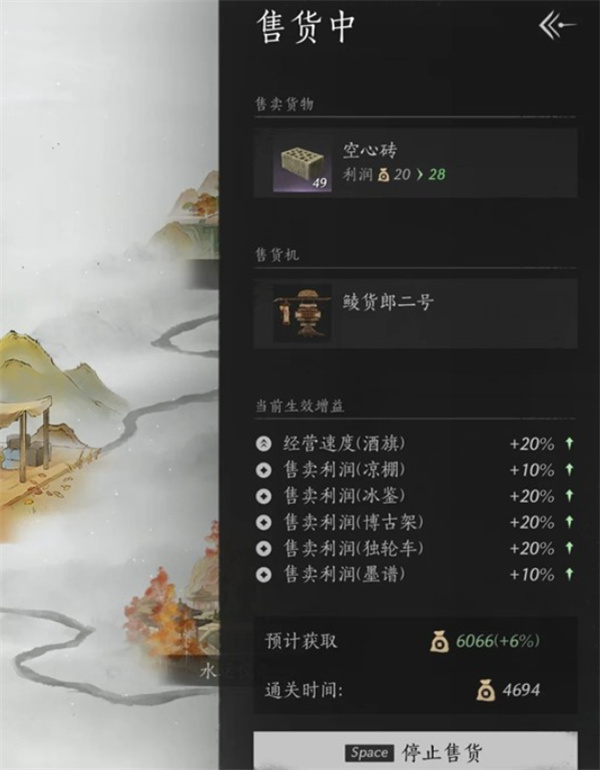
Task: Click the 鲮货郎二号 vending machine icon
Action: (302, 313)
